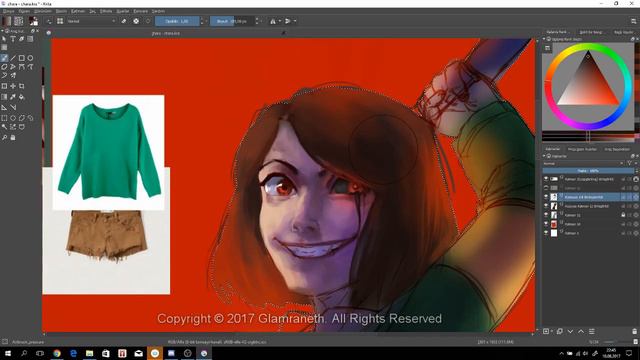Viewport: 640px width, 360px height.
Task: Open brush blending mode dropdown in toolbar
Action: (x=91, y=21)
